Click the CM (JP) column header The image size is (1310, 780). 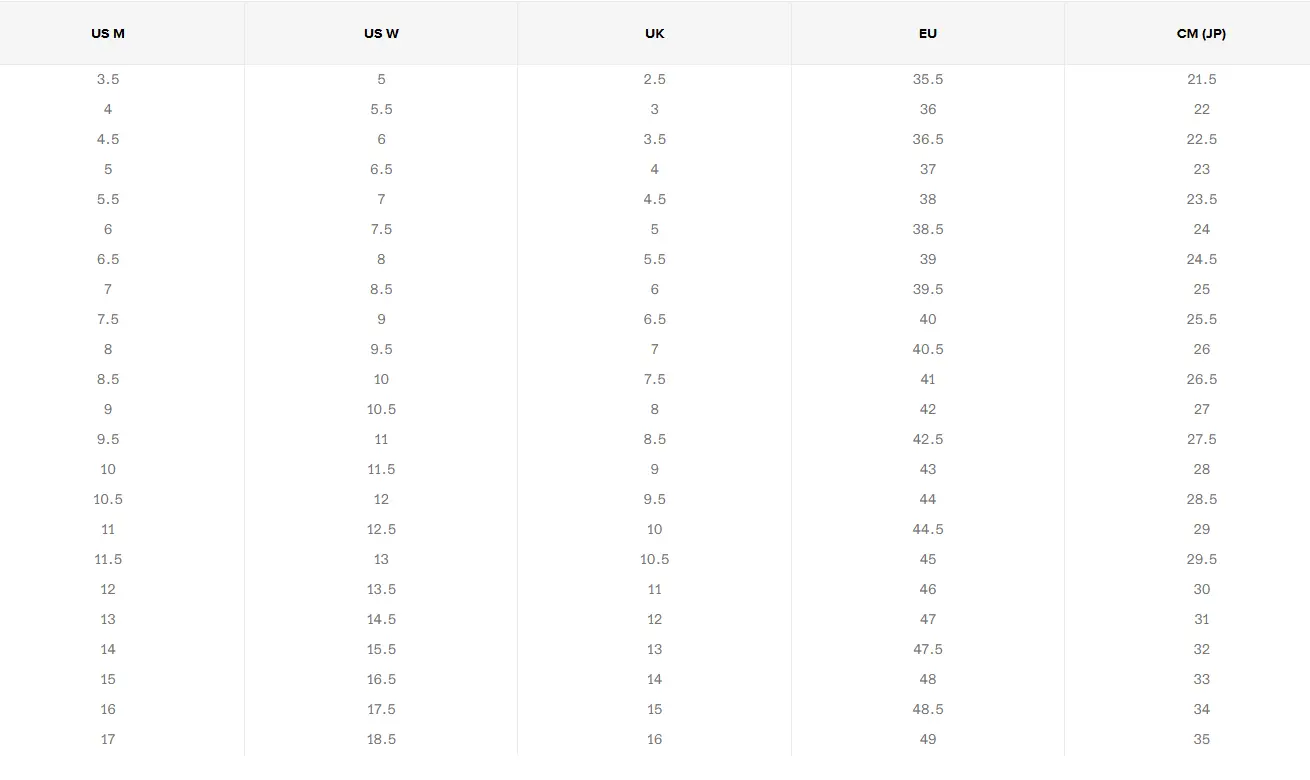click(1201, 33)
